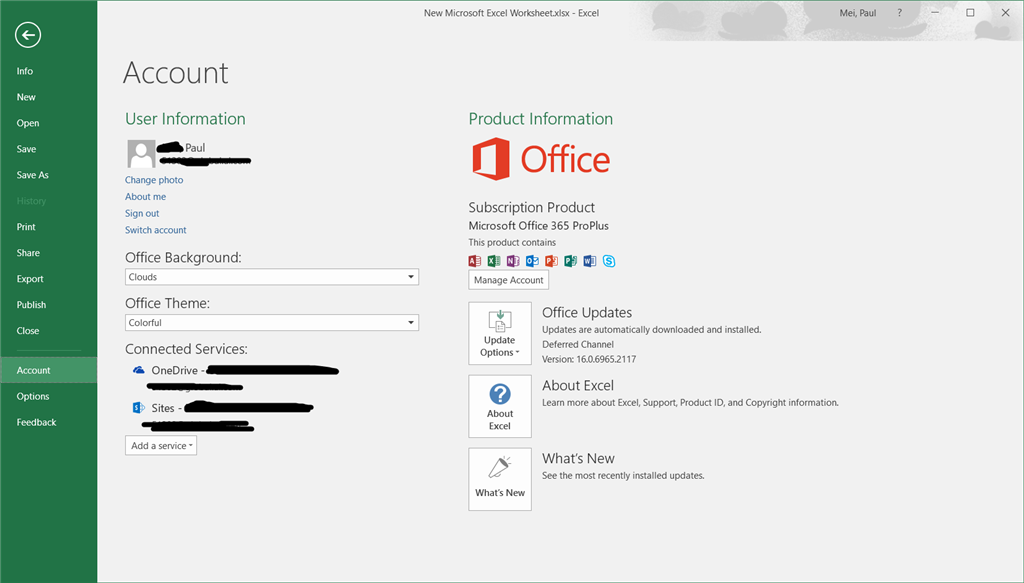Open Update Options button
The height and width of the screenshot is (583, 1024).
pos(500,333)
